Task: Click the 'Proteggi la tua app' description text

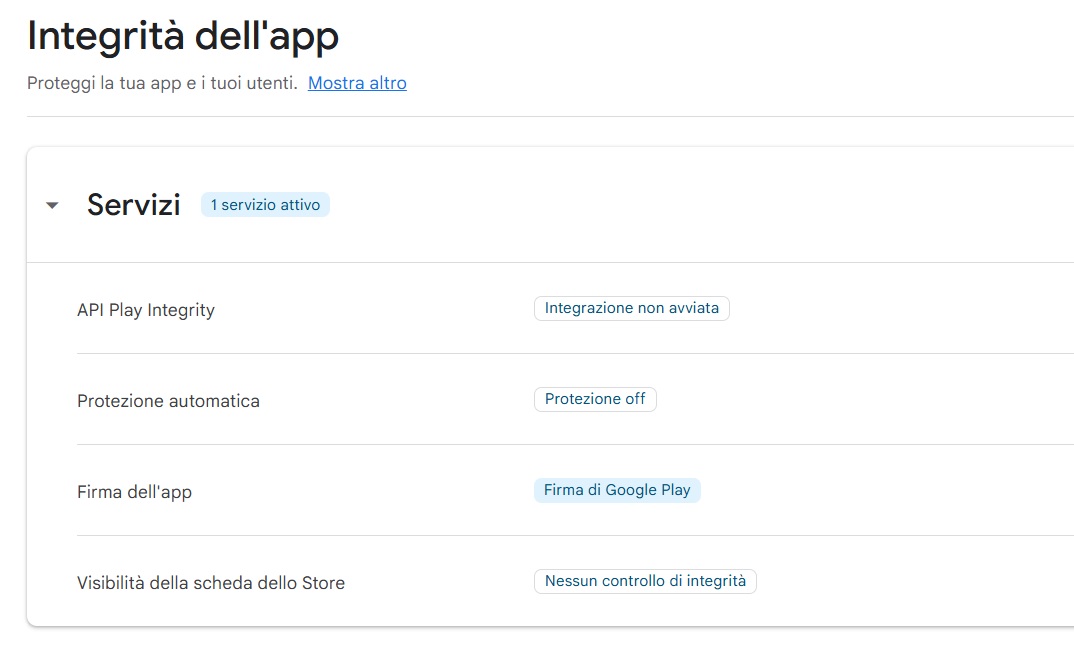Action: click(162, 83)
